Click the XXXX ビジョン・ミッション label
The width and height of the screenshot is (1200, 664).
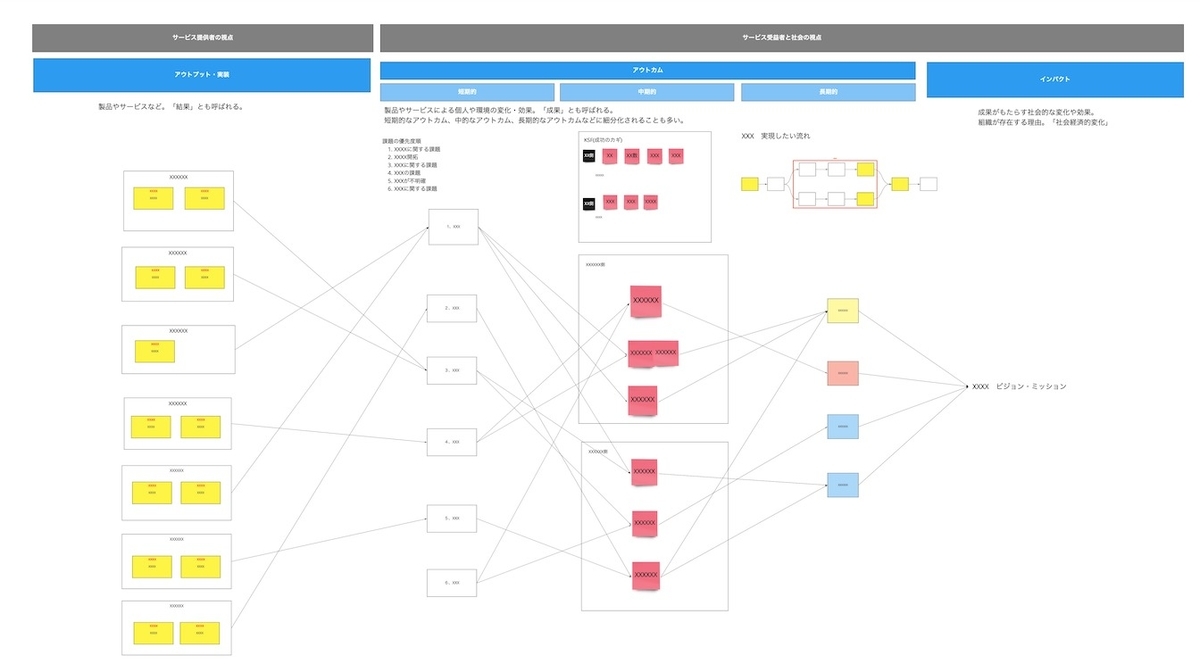pos(1018,384)
